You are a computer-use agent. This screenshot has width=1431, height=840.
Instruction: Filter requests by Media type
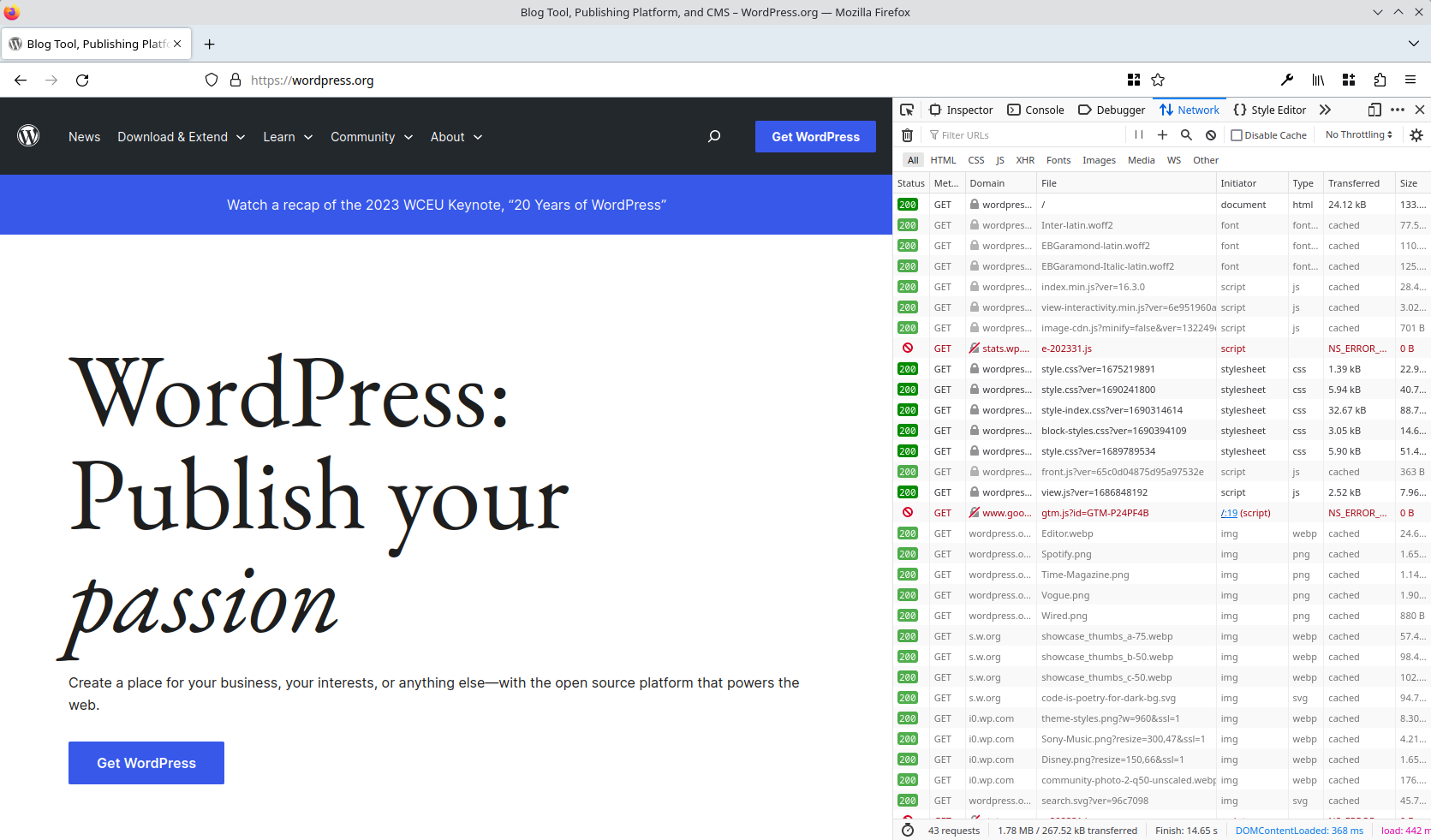click(1141, 160)
